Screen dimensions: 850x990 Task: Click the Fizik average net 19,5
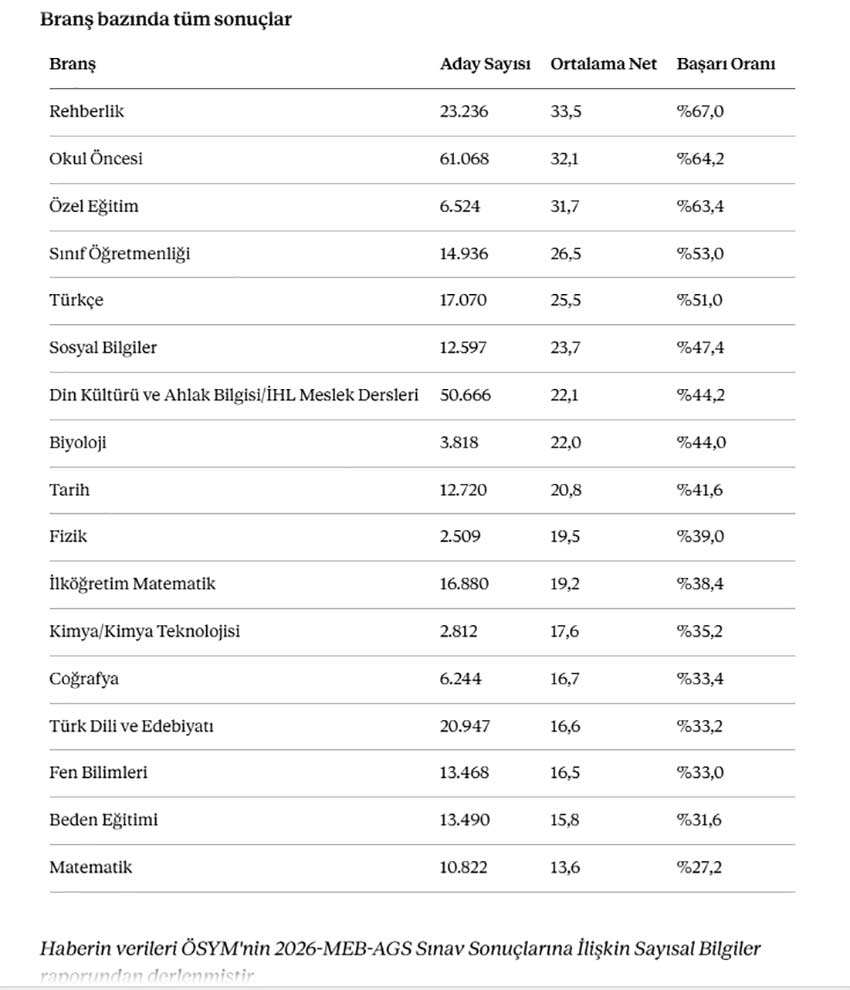(565, 537)
